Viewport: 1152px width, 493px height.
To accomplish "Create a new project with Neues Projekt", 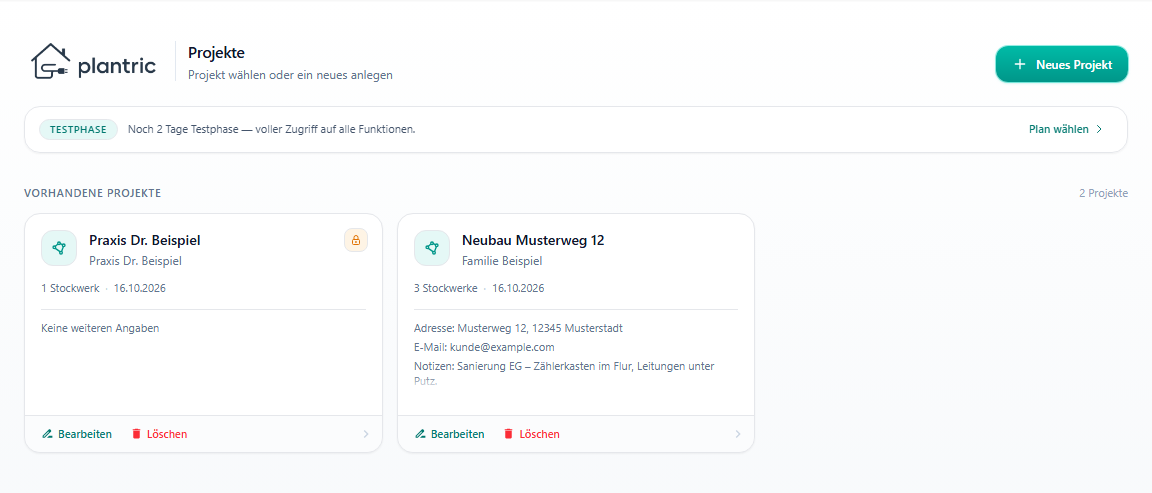I will coord(1061,65).
